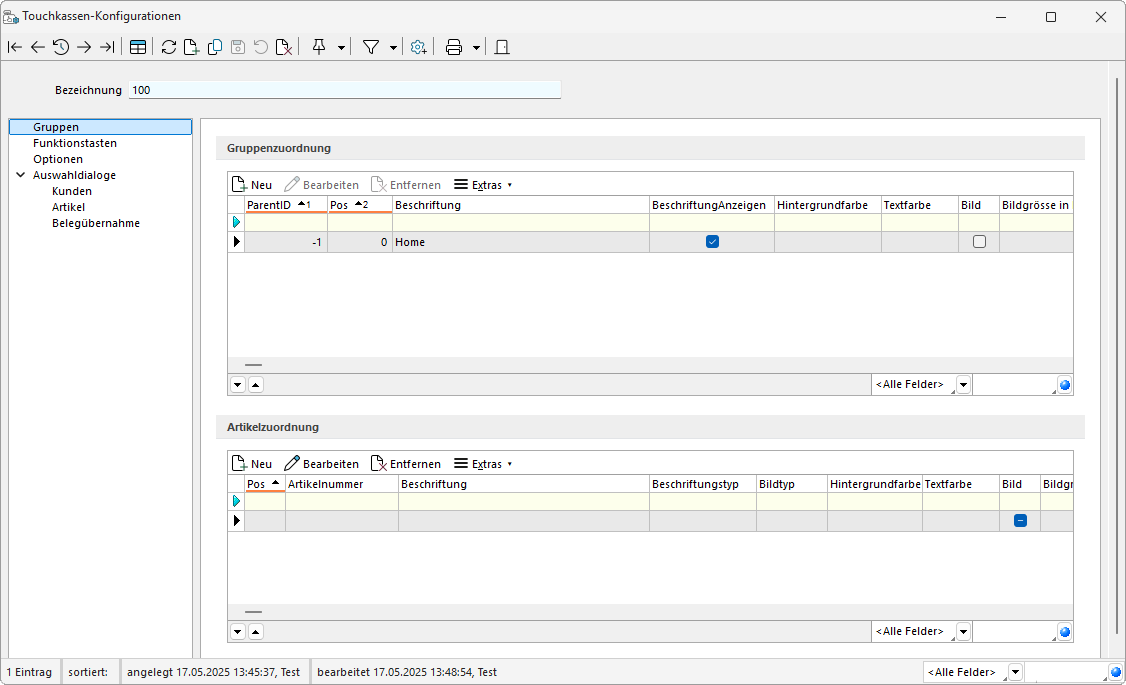Viewport: 1126px width, 685px height.
Task: Toggle Bild checkbox in Artikelzuordnung row
Action: click(x=1020, y=521)
